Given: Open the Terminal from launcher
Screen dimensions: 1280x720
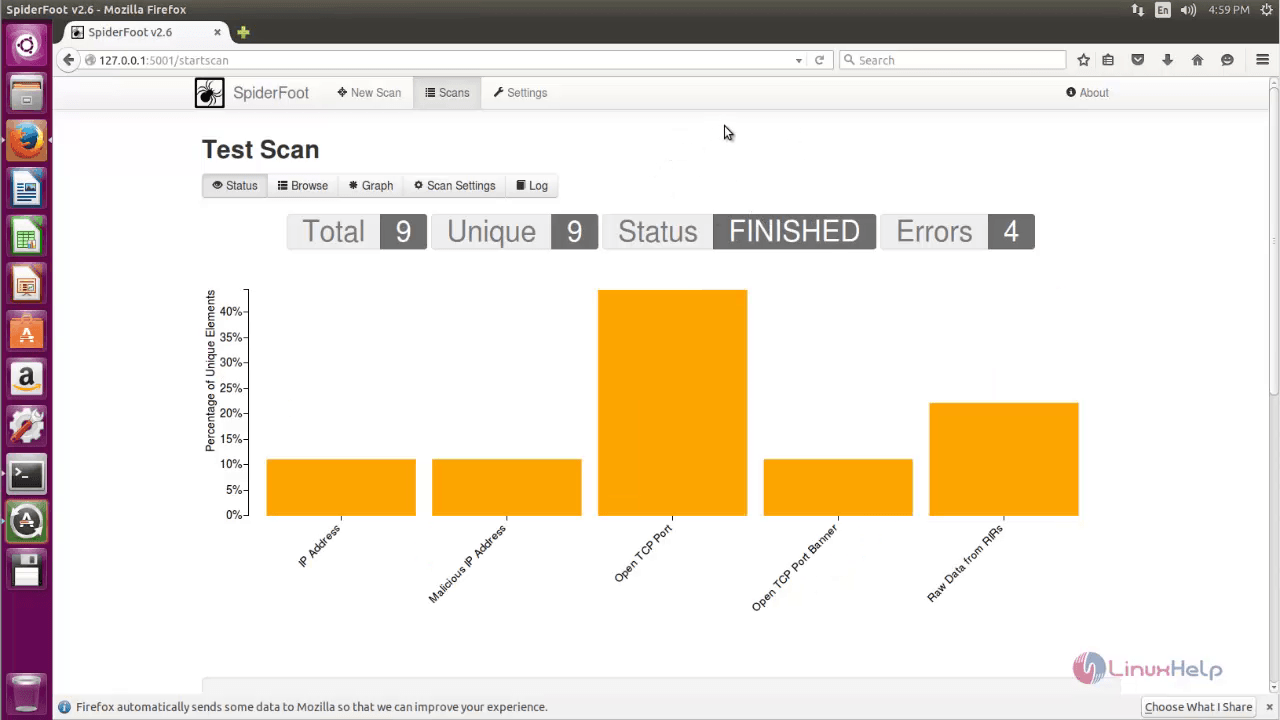Looking at the screenshot, I should 26,474.
